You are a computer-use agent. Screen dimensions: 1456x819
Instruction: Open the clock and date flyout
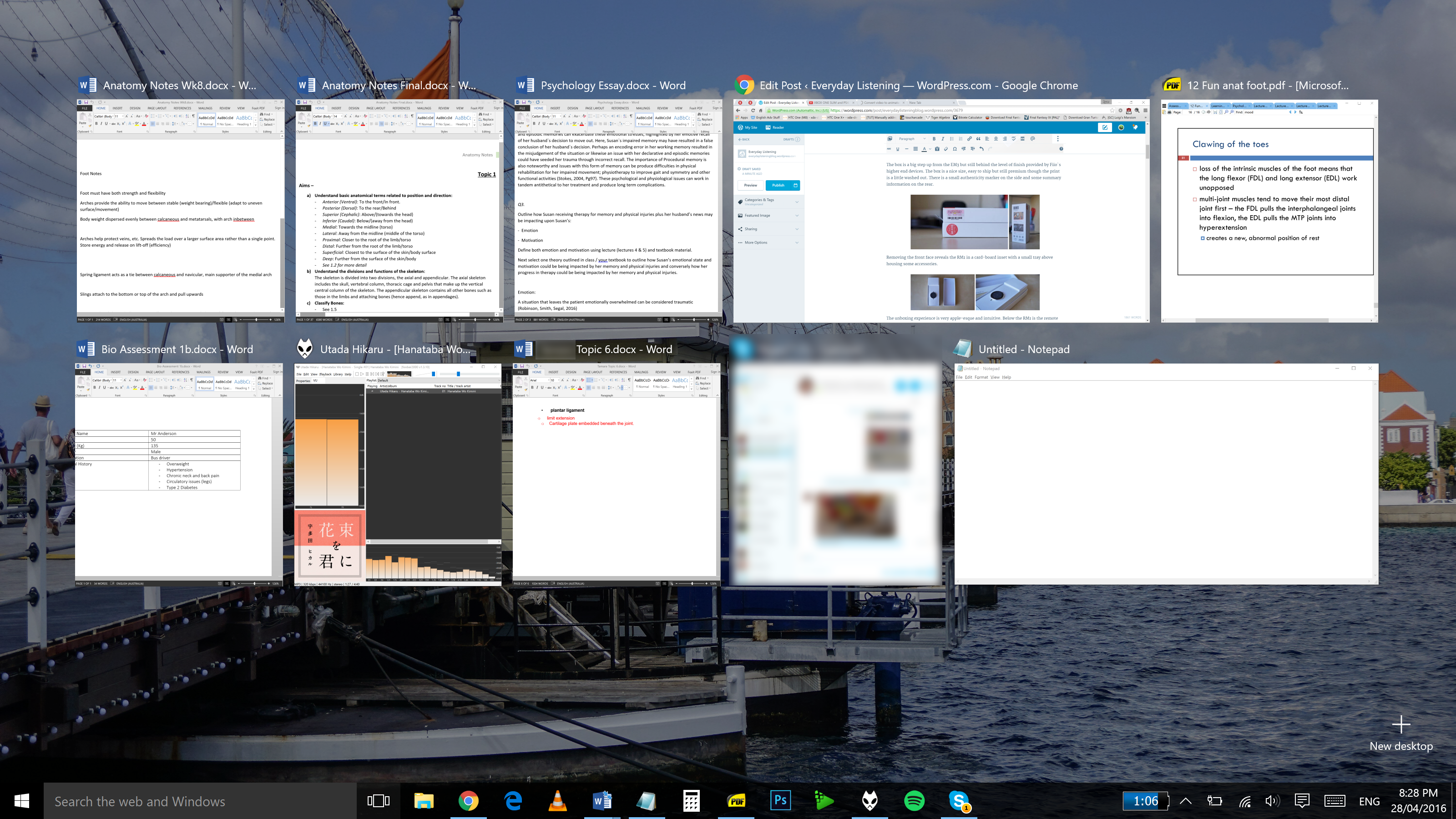pyautogui.click(x=1418, y=801)
